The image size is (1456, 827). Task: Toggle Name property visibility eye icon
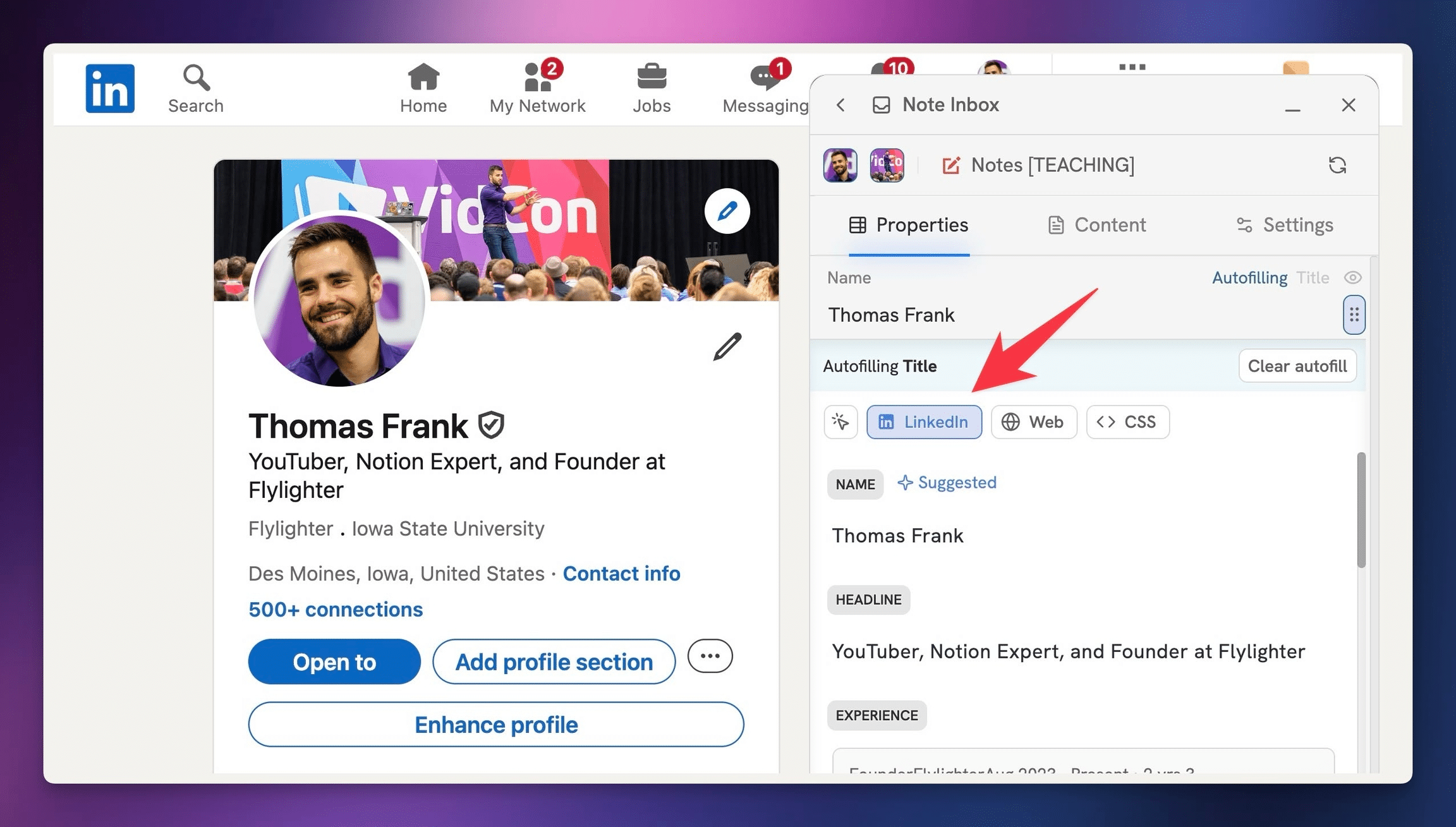tap(1352, 278)
